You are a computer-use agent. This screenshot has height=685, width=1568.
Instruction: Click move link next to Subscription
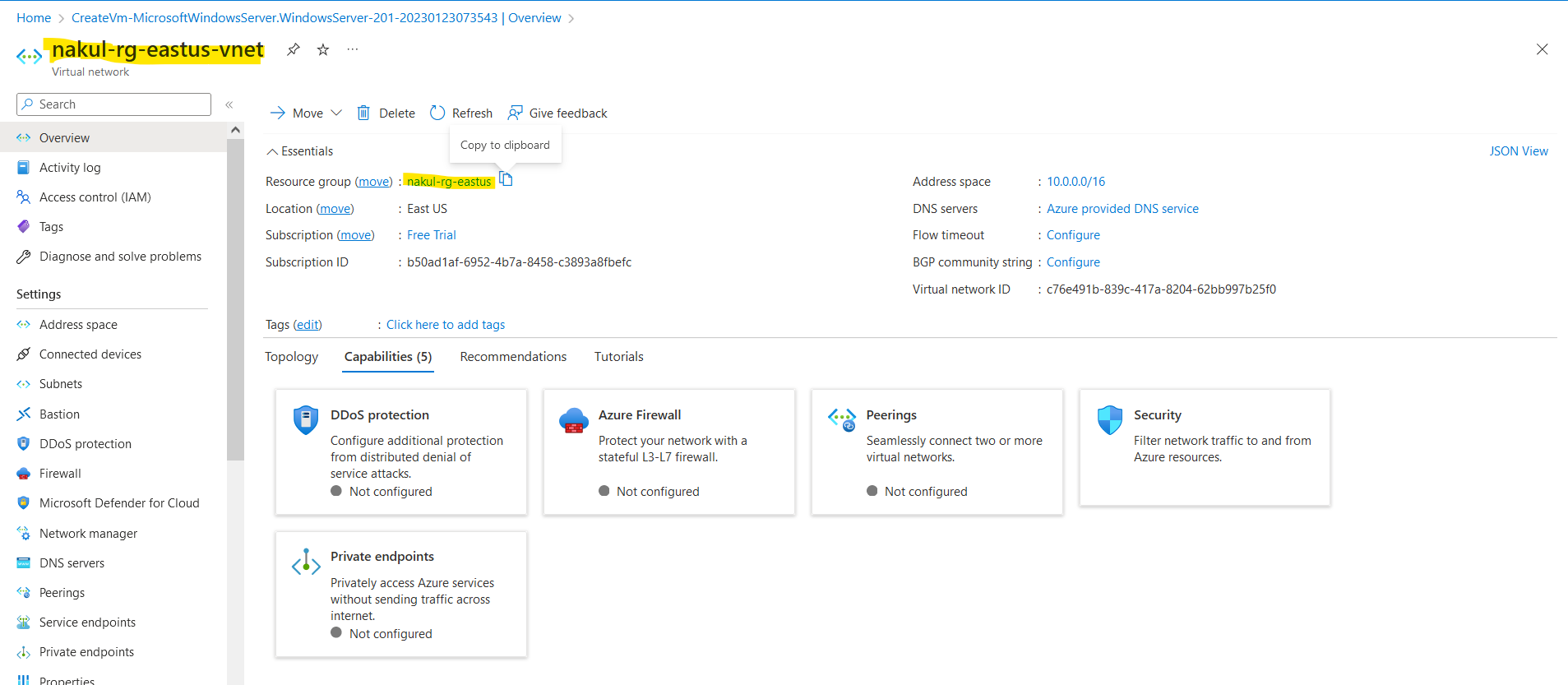click(x=356, y=235)
